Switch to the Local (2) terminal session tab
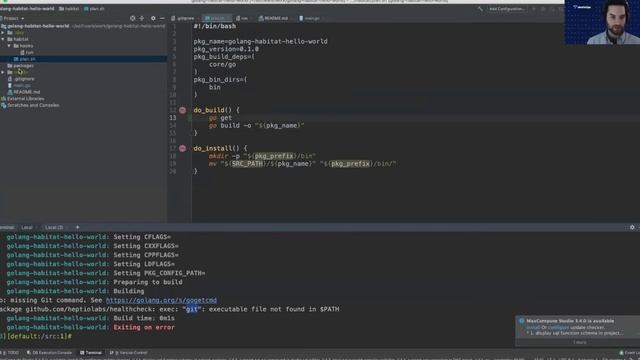Screen dimensions: 640x360 click(x=54, y=227)
